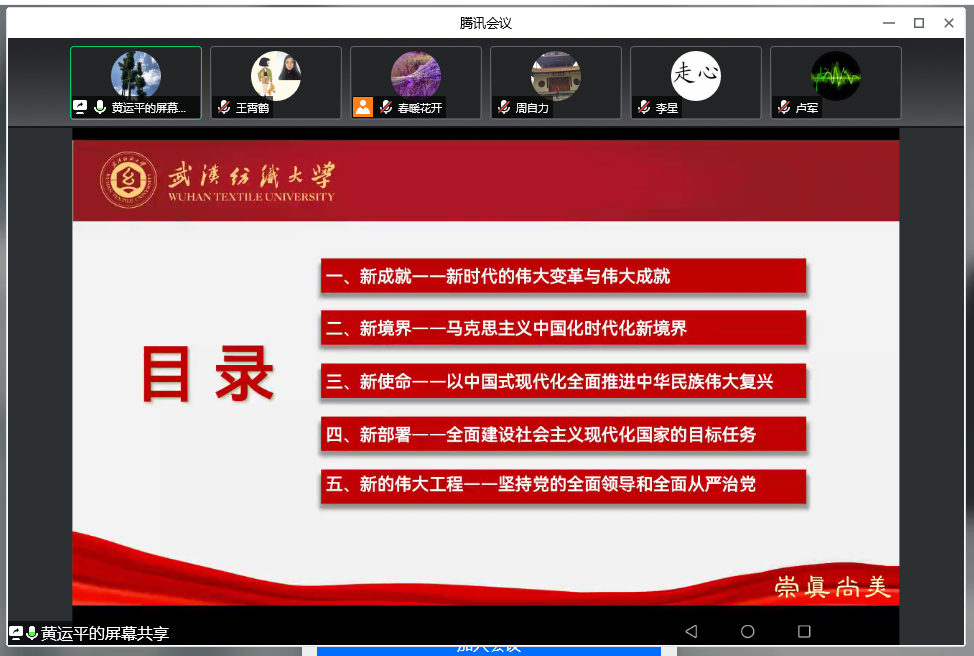Image resolution: width=974 pixels, height=656 pixels.
Task: Click the 五、新的伟大工程 agenda item
Action: tap(563, 486)
